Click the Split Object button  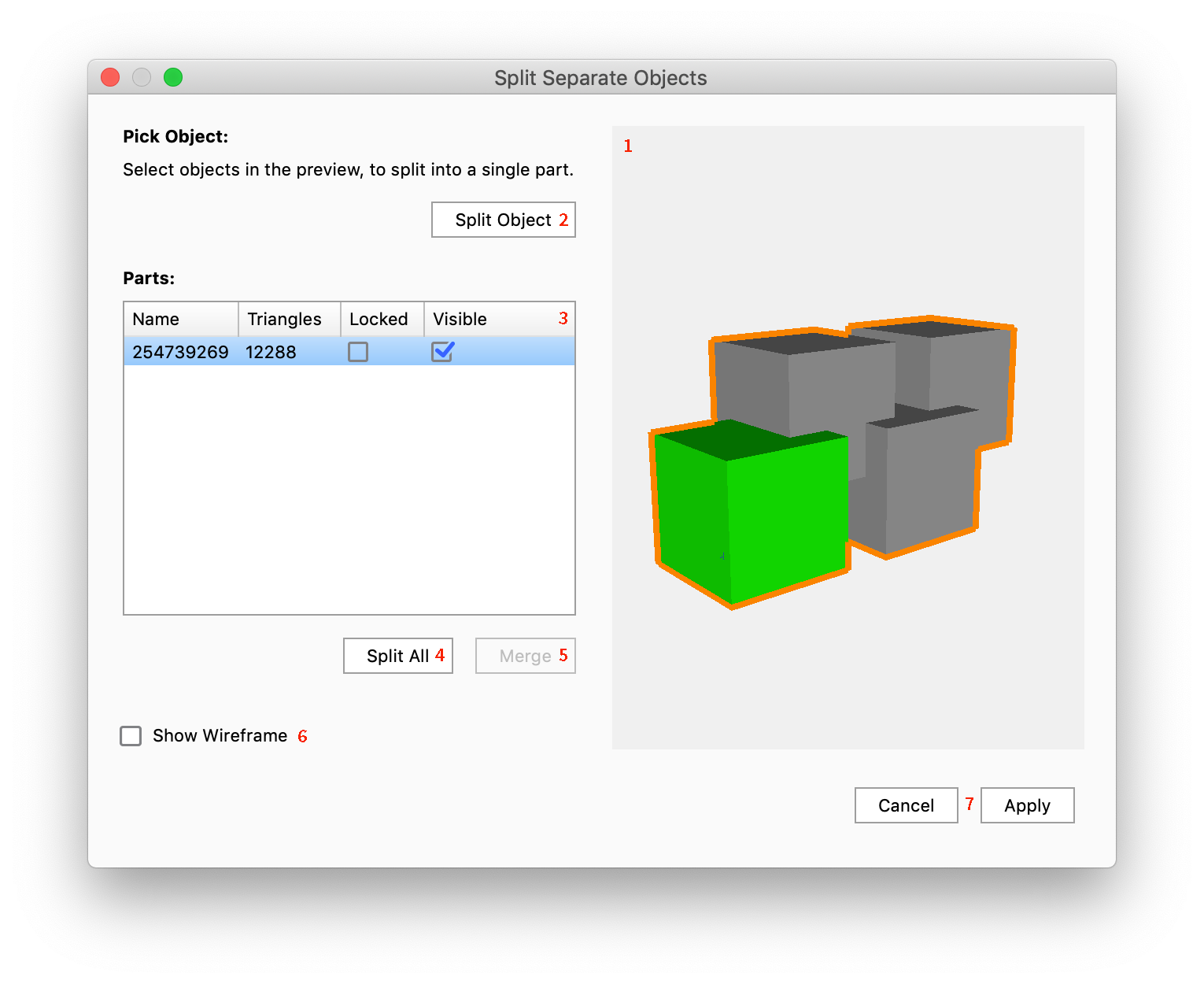click(503, 220)
